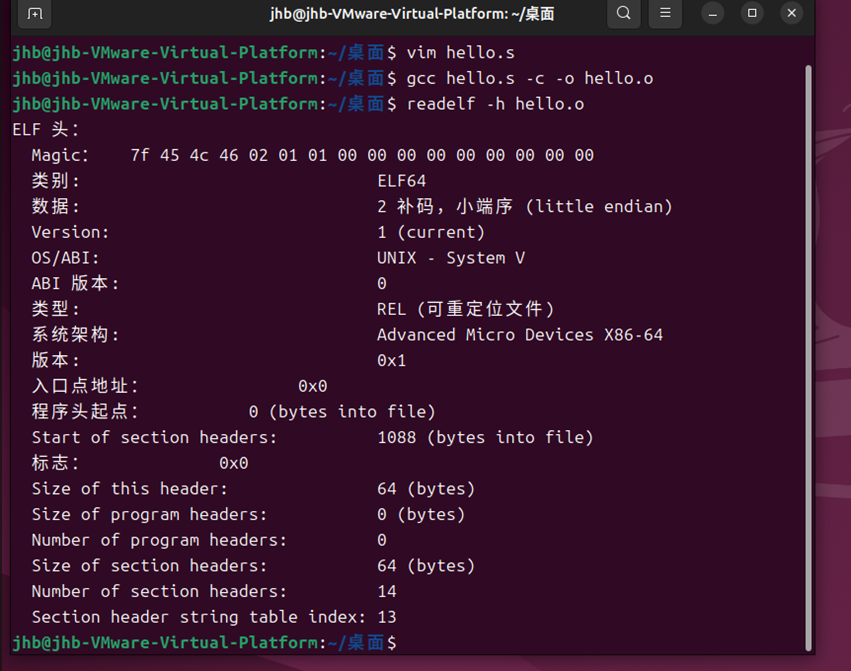The height and width of the screenshot is (671, 851).
Task: Click the '入口点地址:' label
Action: pos(85,386)
